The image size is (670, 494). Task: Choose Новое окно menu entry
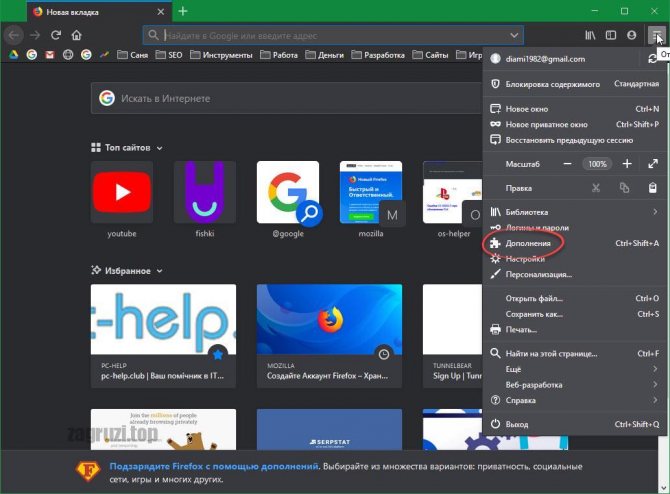[574, 109]
